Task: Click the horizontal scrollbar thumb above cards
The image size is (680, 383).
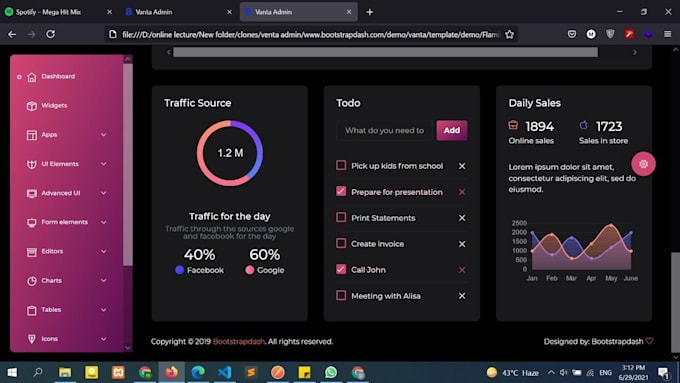Action: [x=385, y=52]
